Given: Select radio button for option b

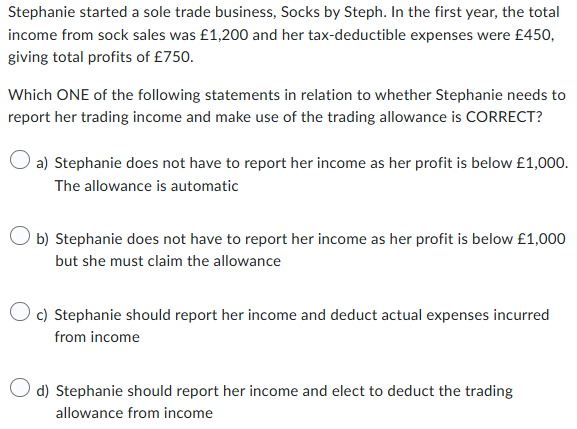Looking at the screenshot, I should pyautogui.click(x=20, y=235).
